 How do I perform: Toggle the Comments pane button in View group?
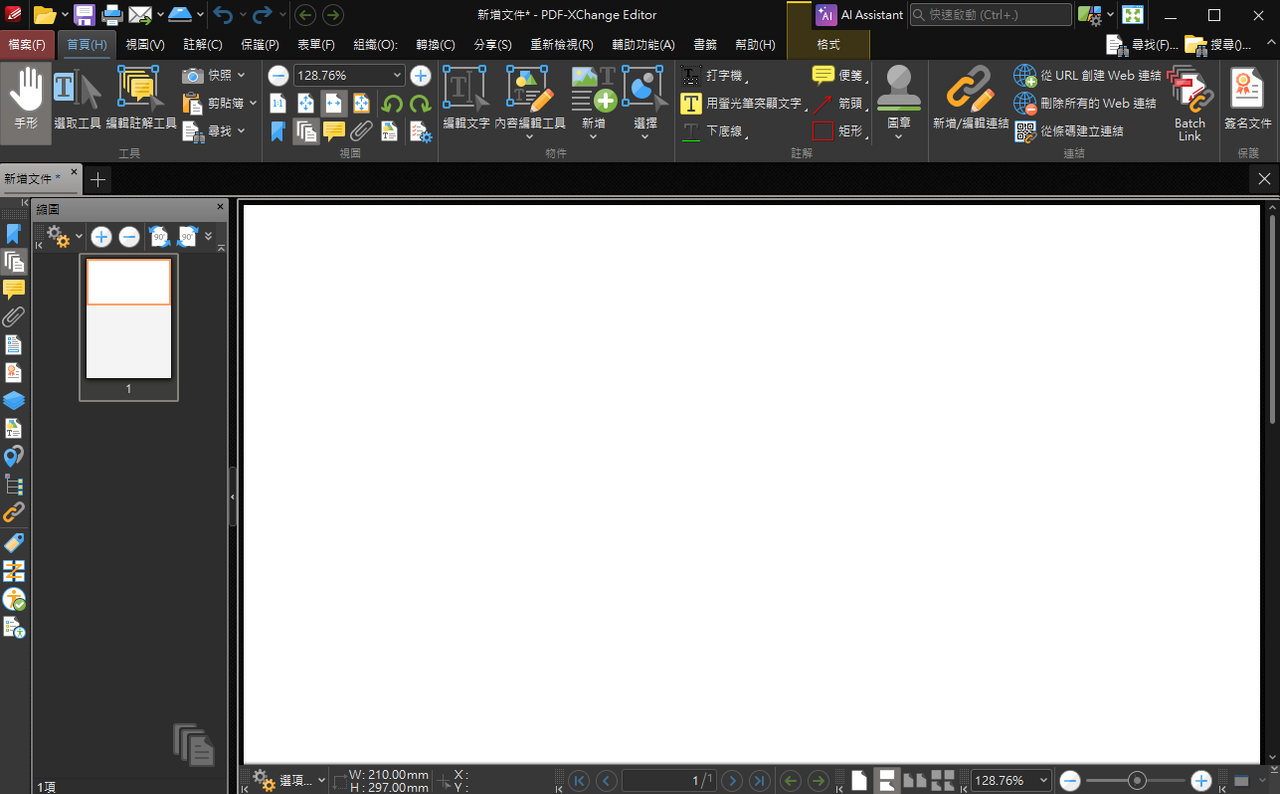(334, 131)
